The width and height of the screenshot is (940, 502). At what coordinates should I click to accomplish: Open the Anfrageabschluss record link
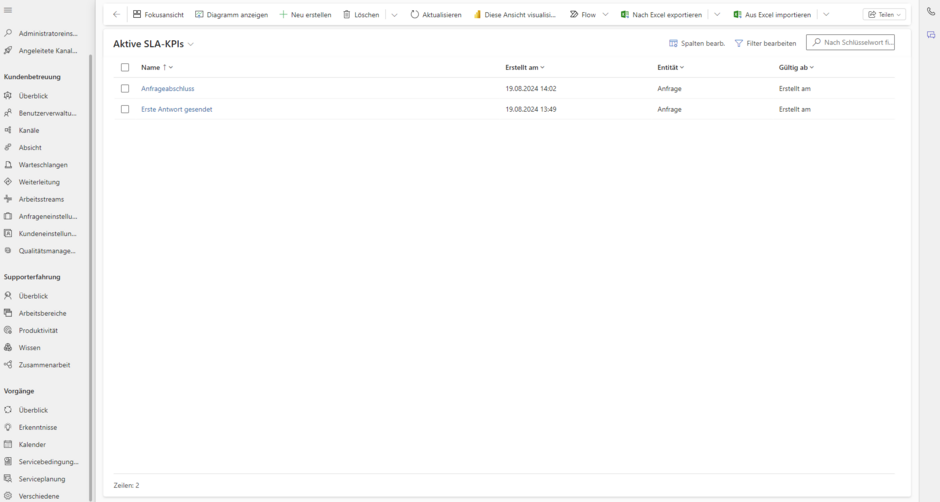[x=167, y=89]
